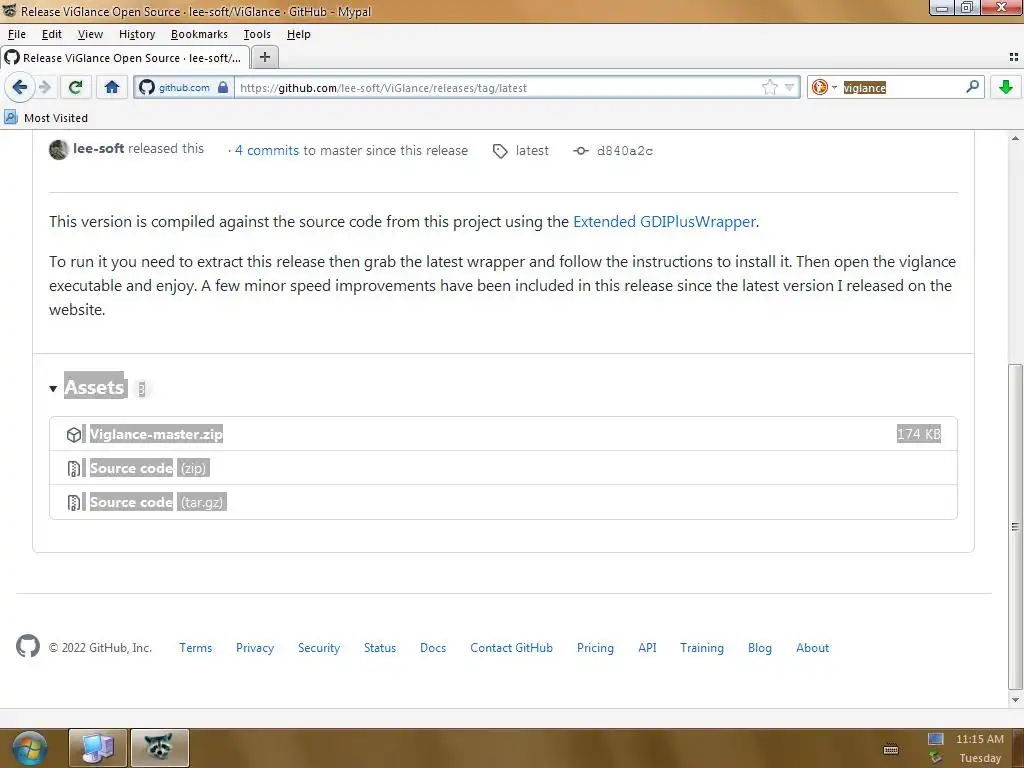Open the Home page icon
Viewport: 1024px width, 768px height.
112,87
